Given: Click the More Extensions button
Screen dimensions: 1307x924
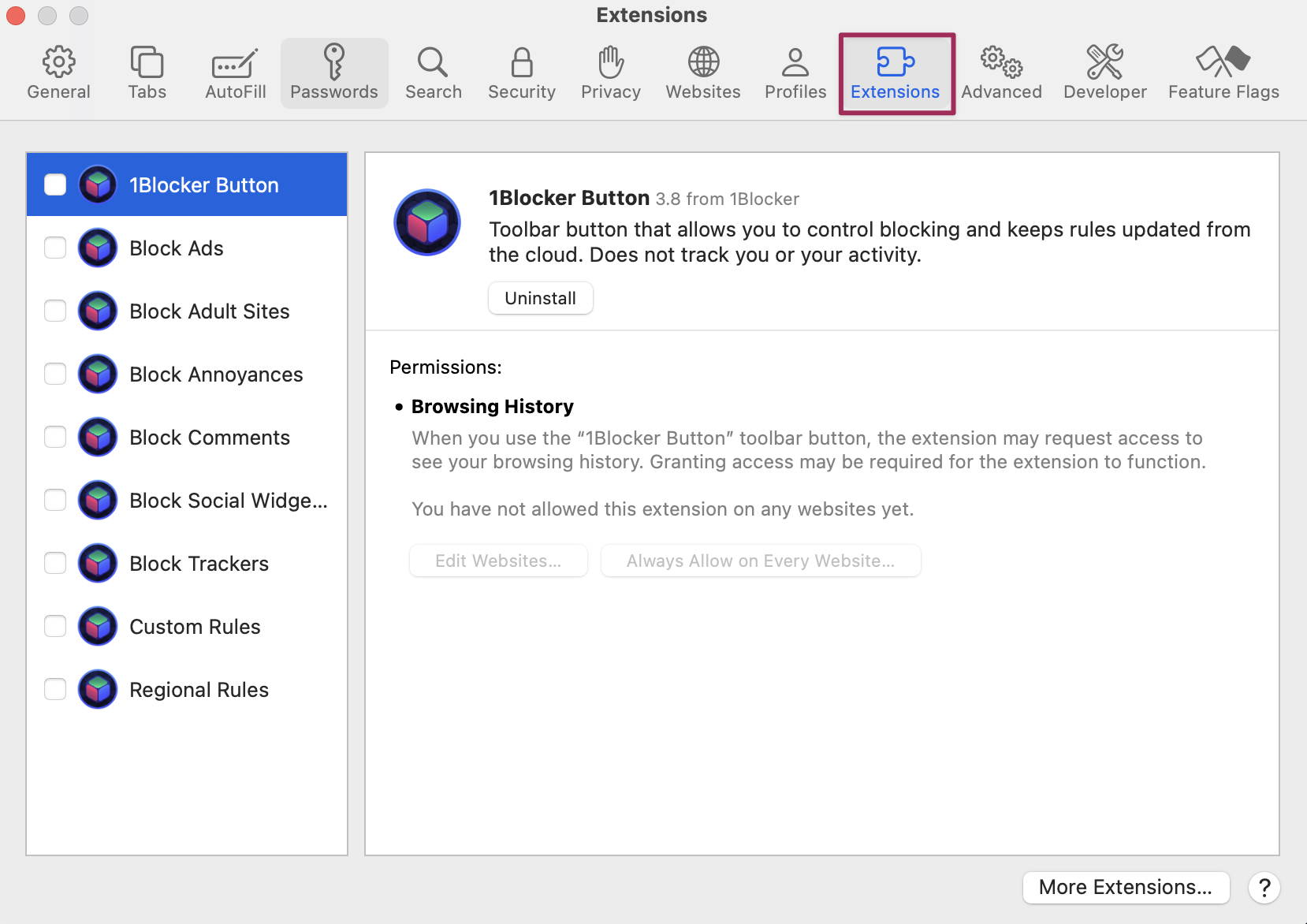Looking at the screenshot, I should pos(1125,887).
